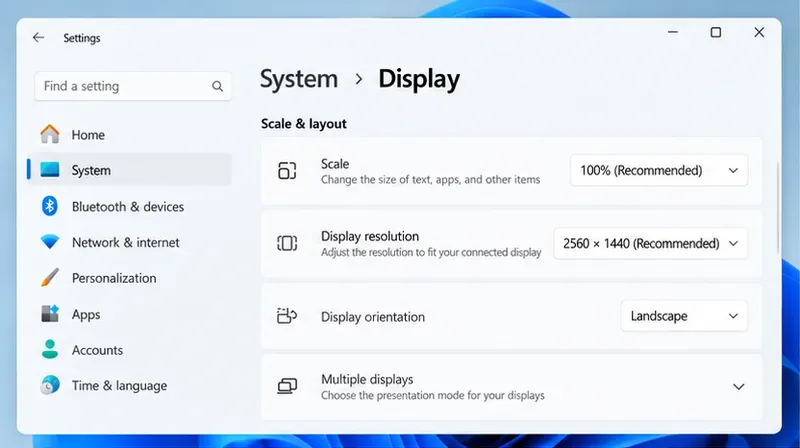The height and width of the screenshot is (448, 800).
Task: Click the Display resolution row icon
Action: (x=287, y=243)
